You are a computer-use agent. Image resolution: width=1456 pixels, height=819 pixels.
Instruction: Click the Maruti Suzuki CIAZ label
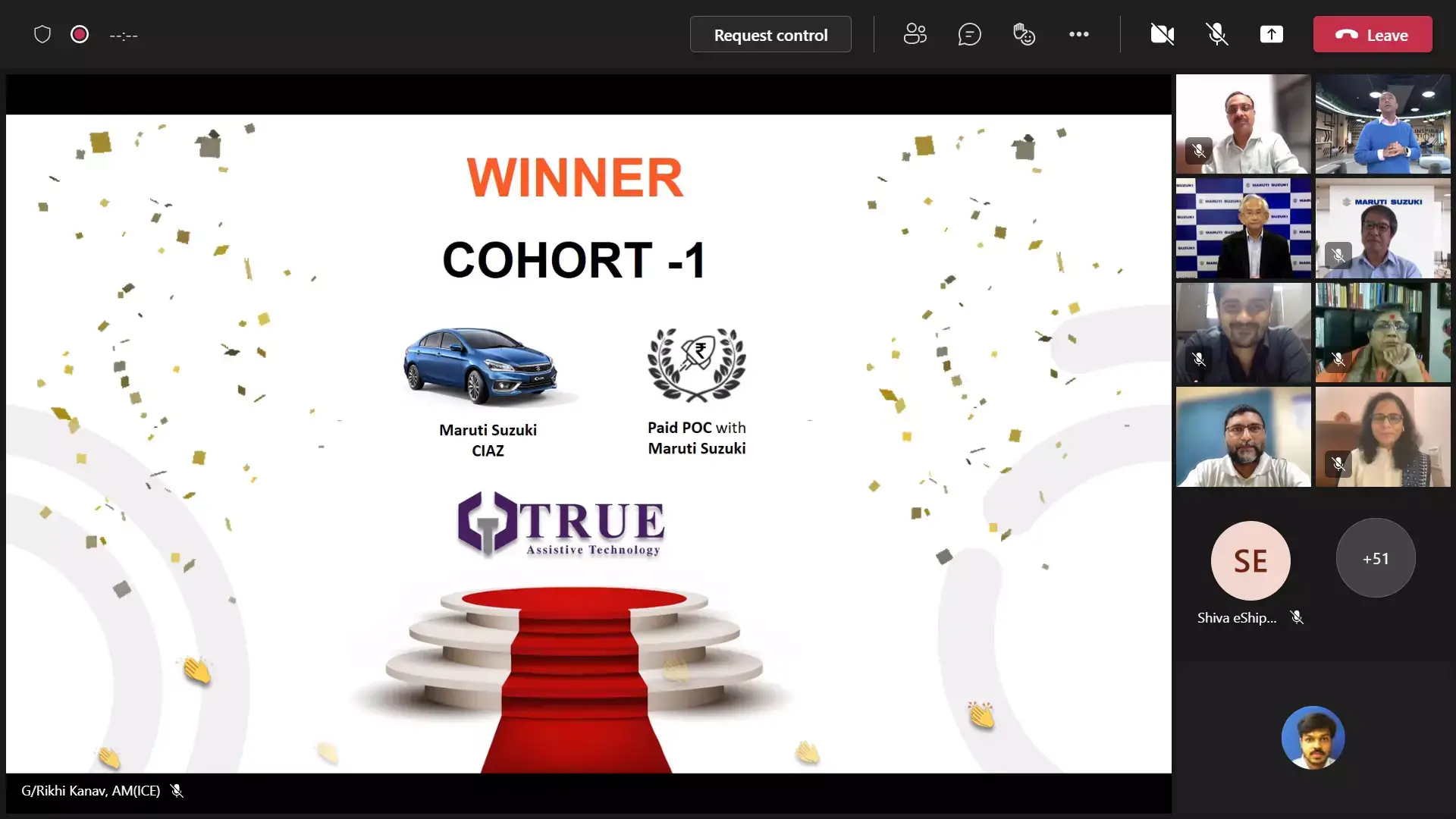point(488,441)
